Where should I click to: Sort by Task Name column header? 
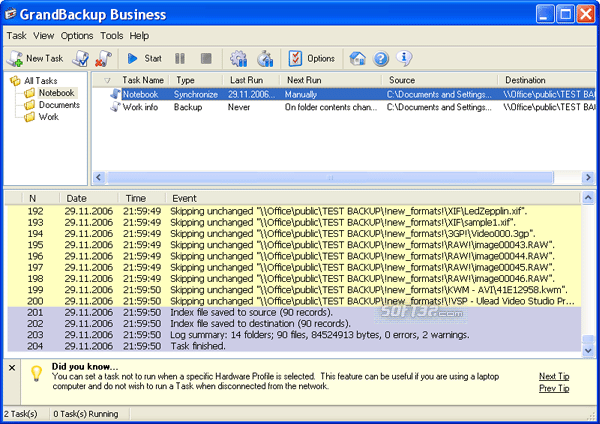pos(143,80)
